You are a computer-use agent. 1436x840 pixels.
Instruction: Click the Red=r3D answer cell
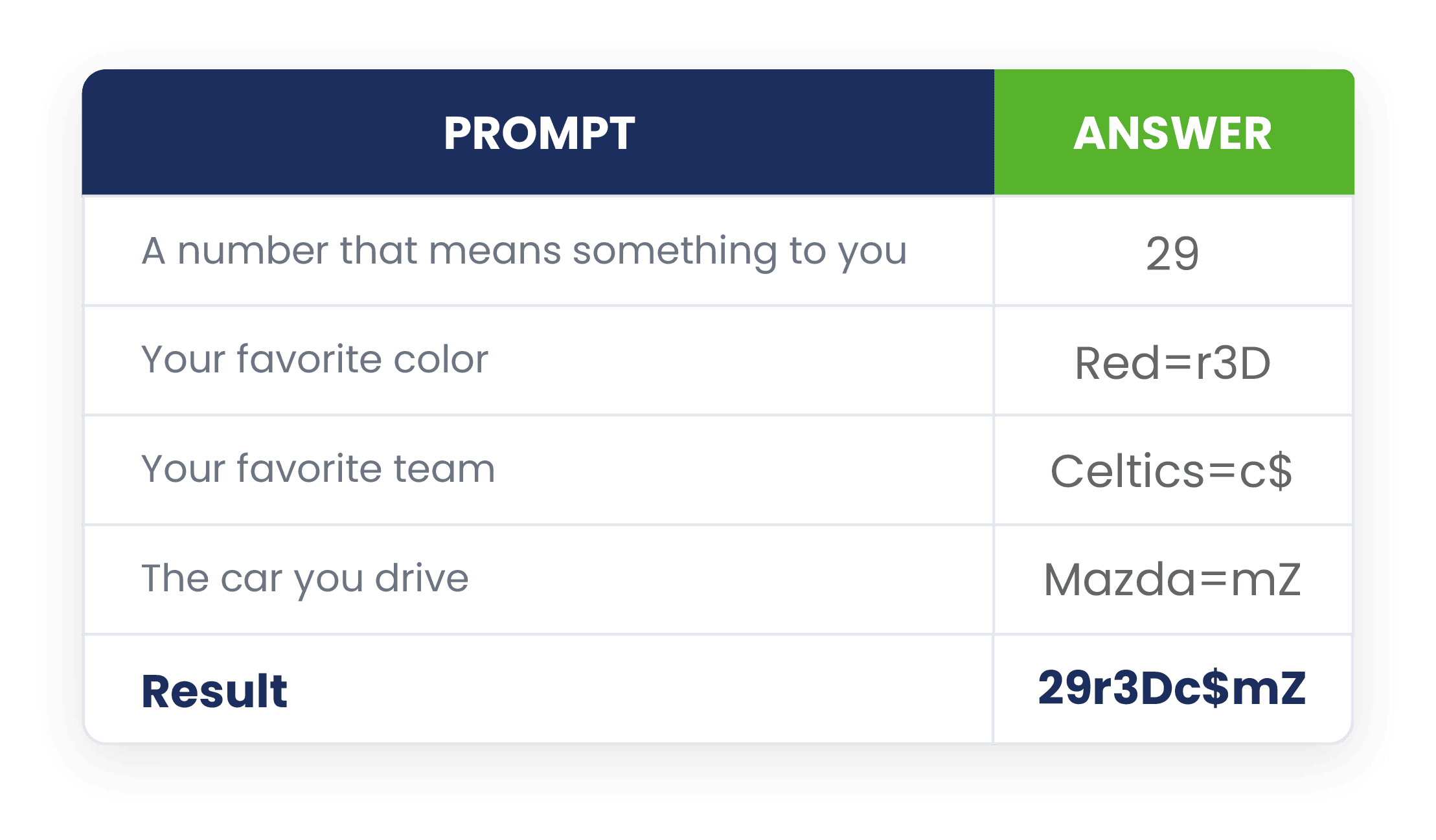coord(1172,361)
